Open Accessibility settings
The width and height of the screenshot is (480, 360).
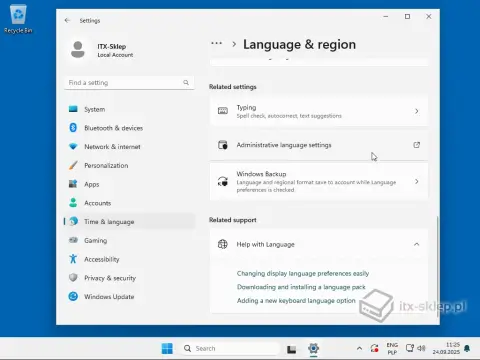(129, 259)
